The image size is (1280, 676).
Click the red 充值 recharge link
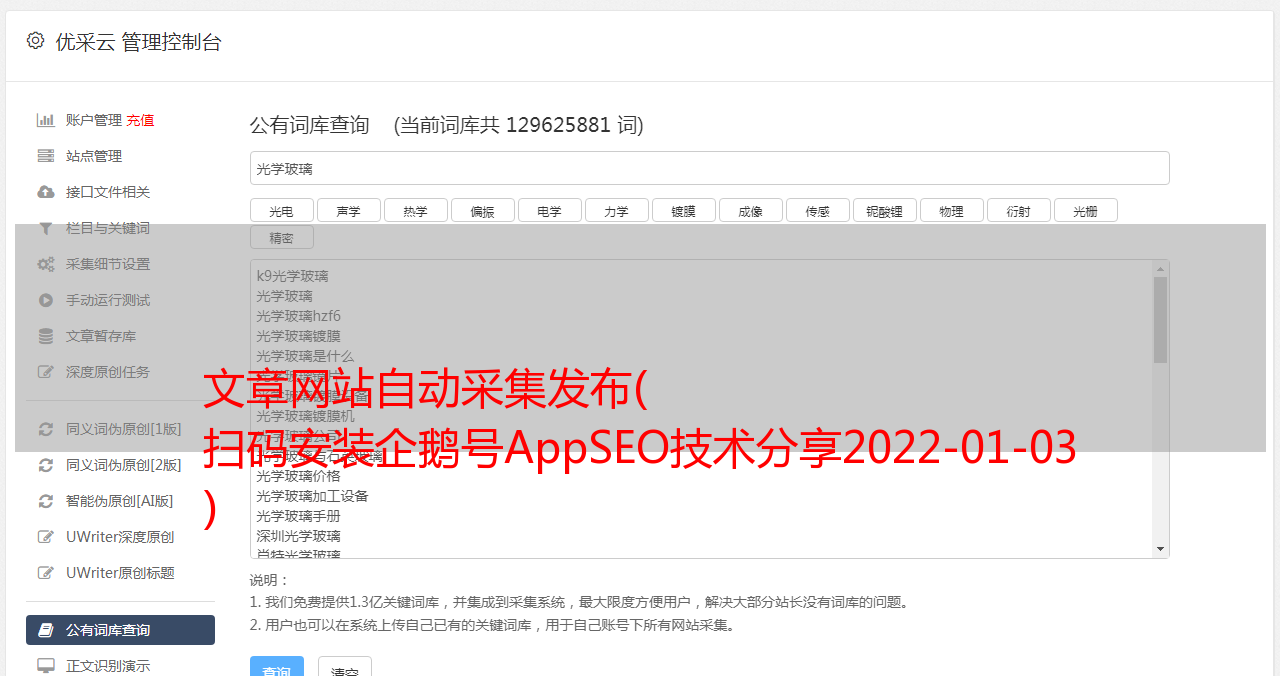(x=140, y=120)
